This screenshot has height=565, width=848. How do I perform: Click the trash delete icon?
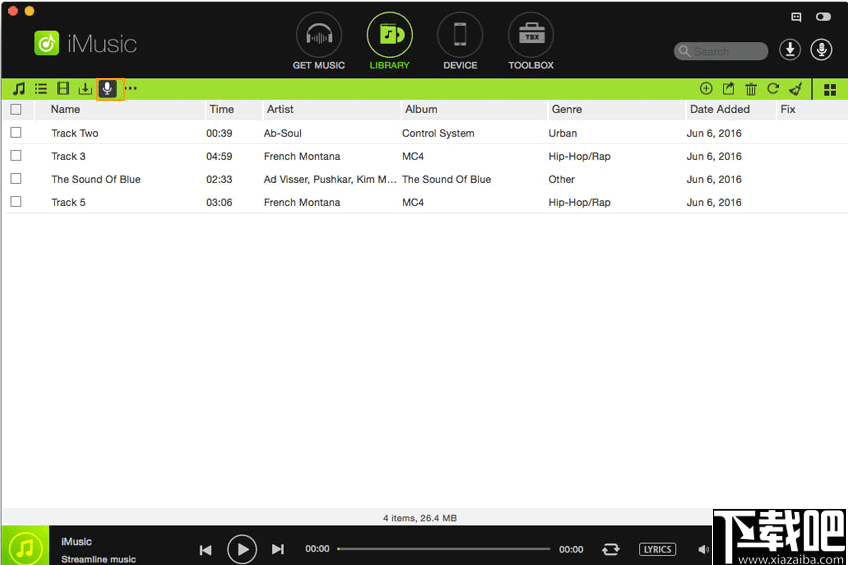[x=751, y=89]
